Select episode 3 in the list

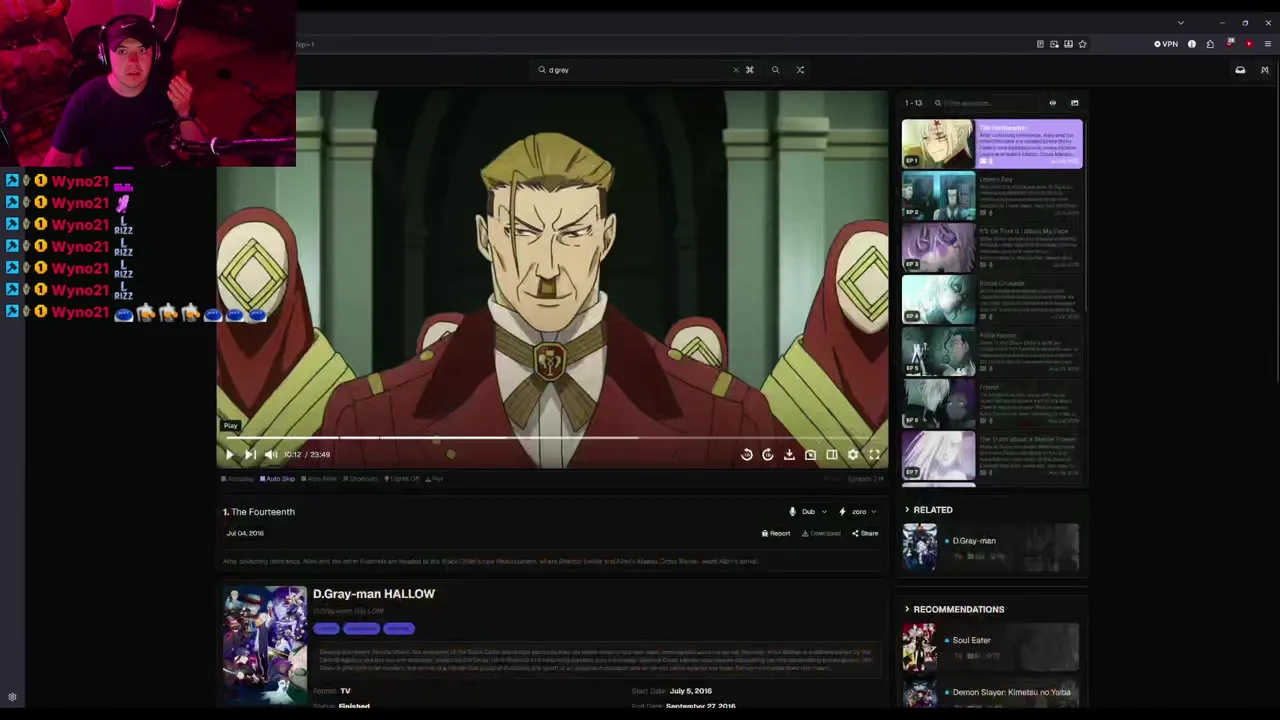point(991,248)
